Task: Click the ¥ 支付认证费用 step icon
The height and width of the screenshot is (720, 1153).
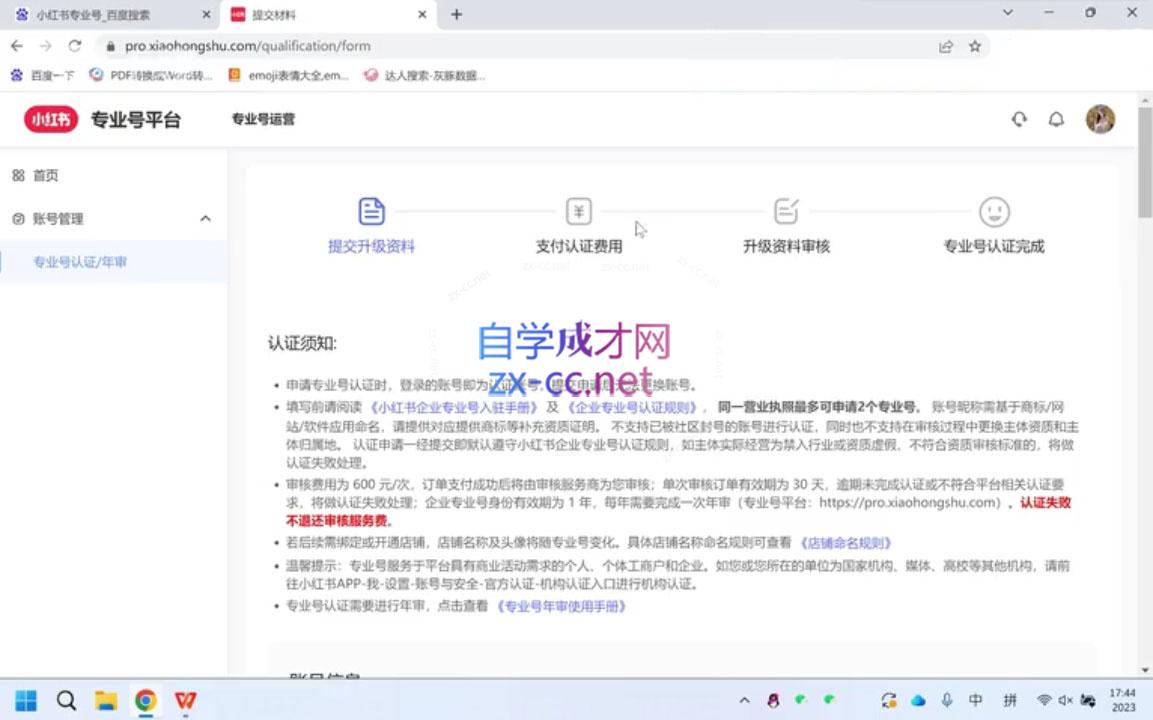Action: pyautogui.click(x=578, y=211)
